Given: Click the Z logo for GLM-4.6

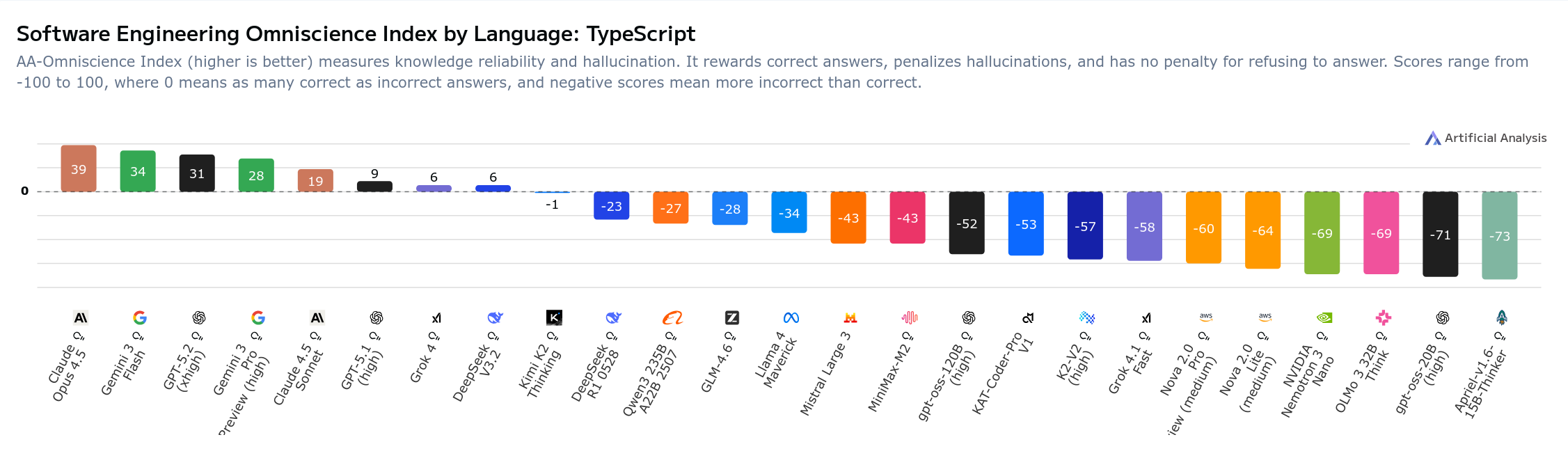Looking at the screenshot, I should [x=731, y=318].
